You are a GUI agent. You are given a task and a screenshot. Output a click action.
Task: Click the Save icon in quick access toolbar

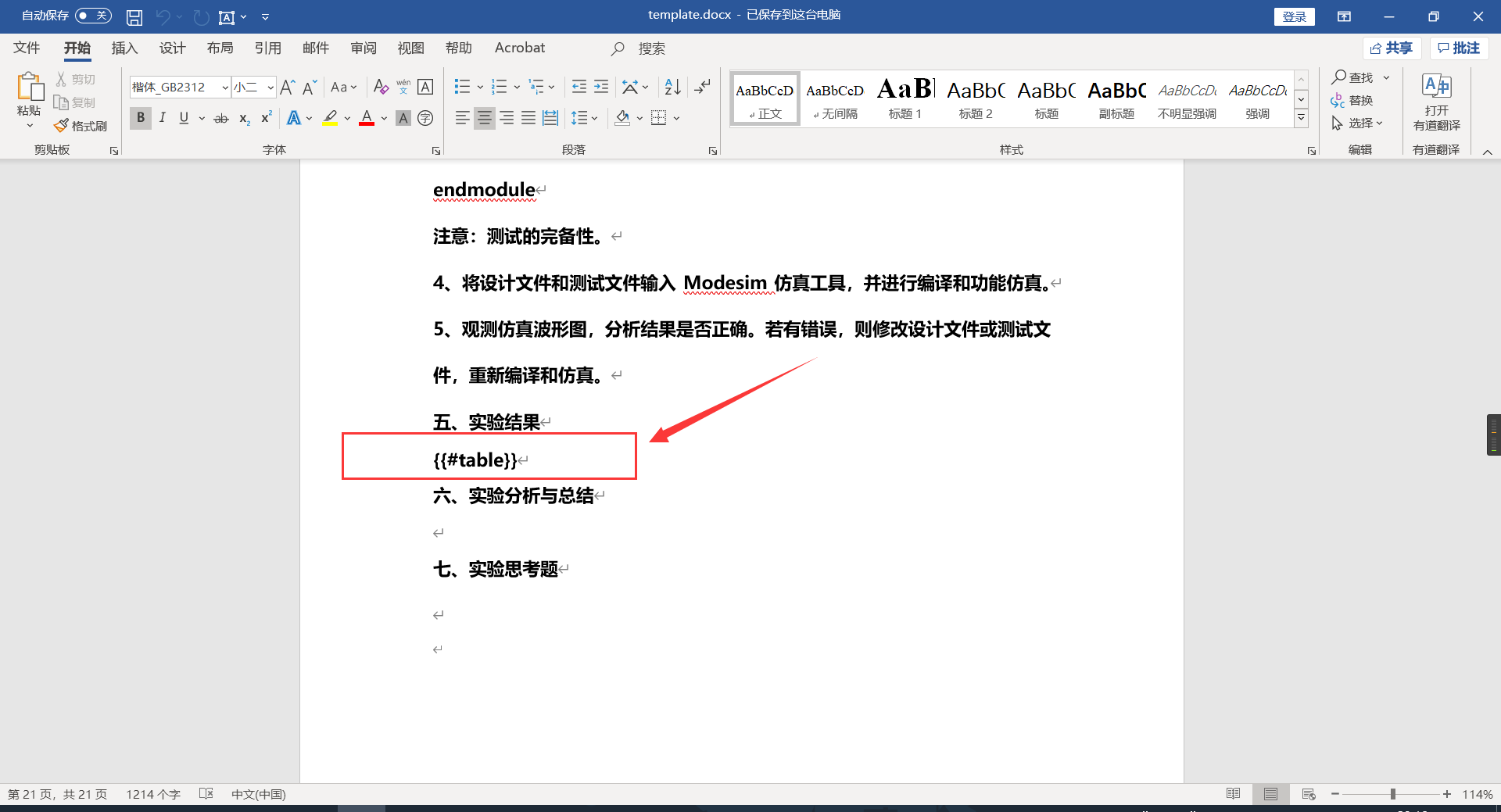(x=134, y=16)
